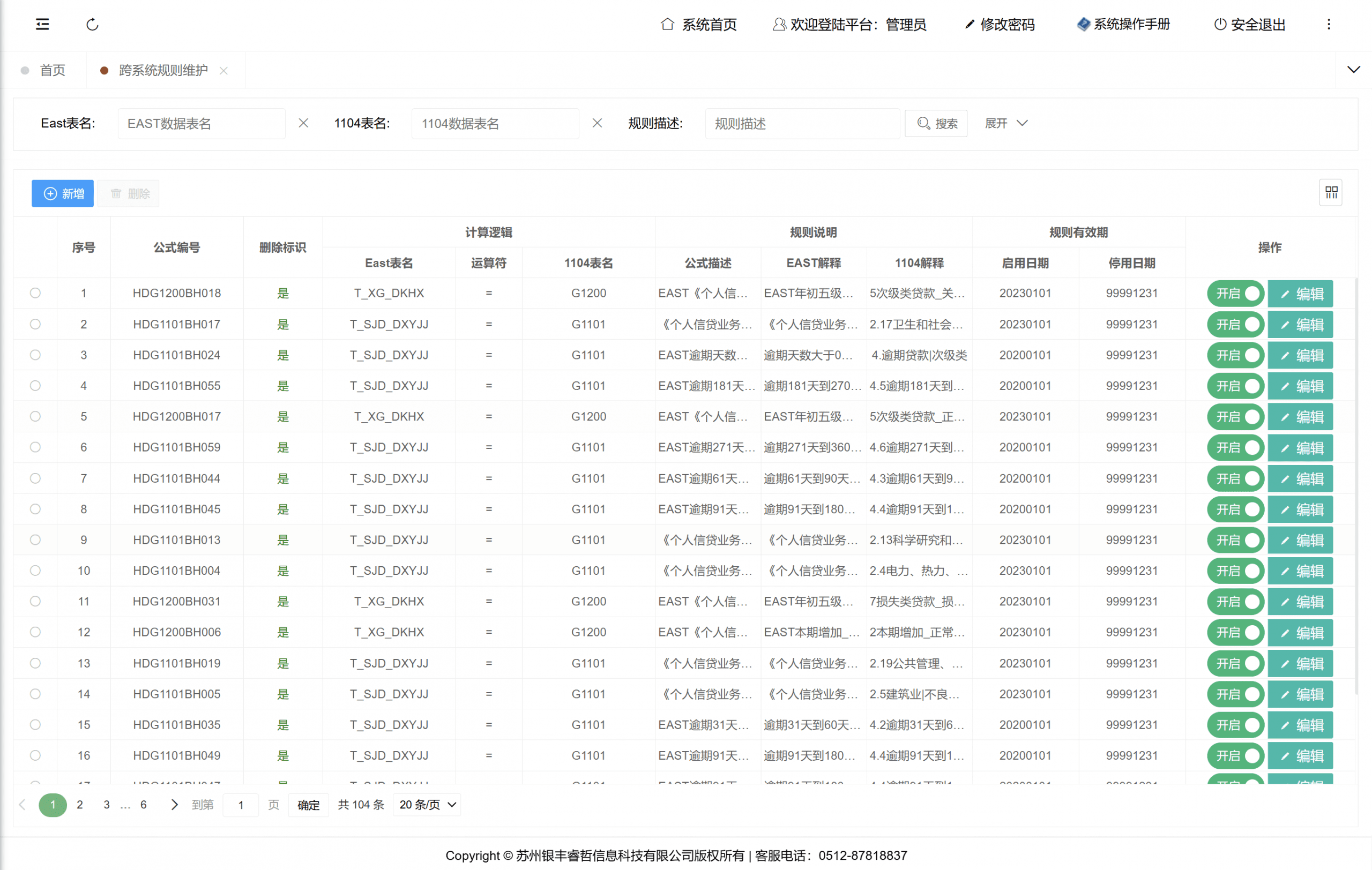Switch to the 首页 tab
Viewport: 1372px width, 870px height.
52,71
